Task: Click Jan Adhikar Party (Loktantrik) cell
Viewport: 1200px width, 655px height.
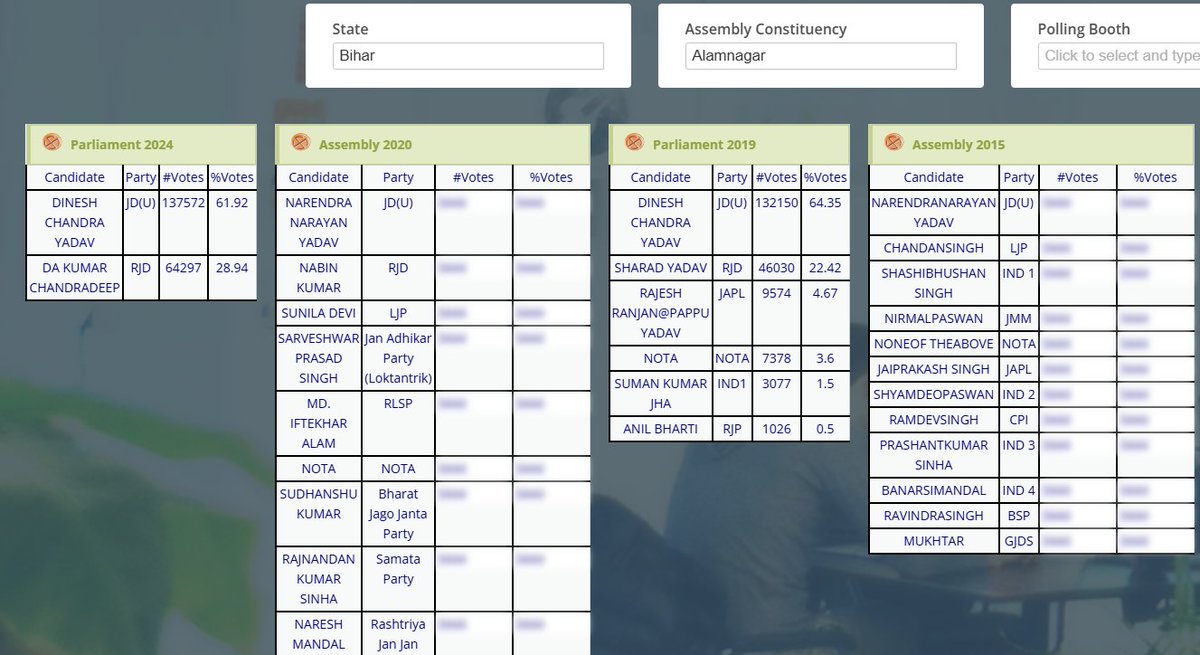Action: pyautogui.click(x=398, y=358)
